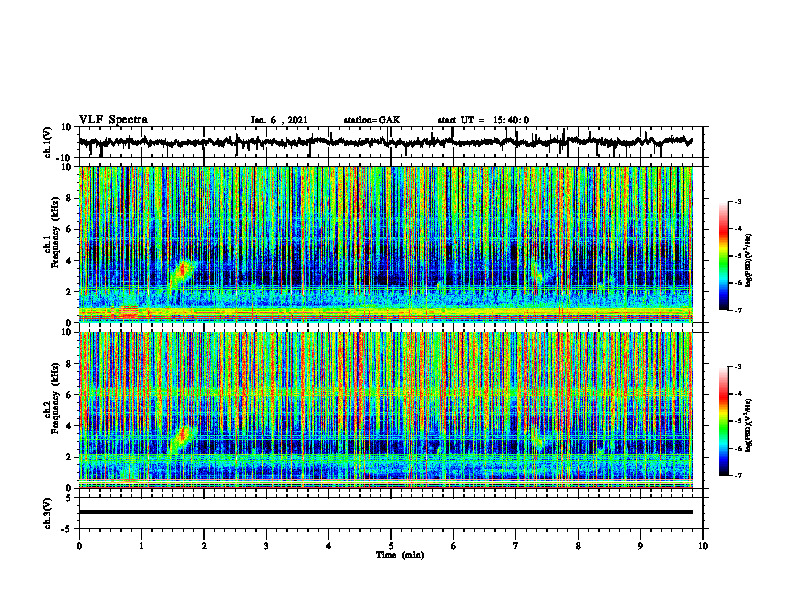Click the time axis tick label '10'
792x612 pixels.
pos(703,546)
